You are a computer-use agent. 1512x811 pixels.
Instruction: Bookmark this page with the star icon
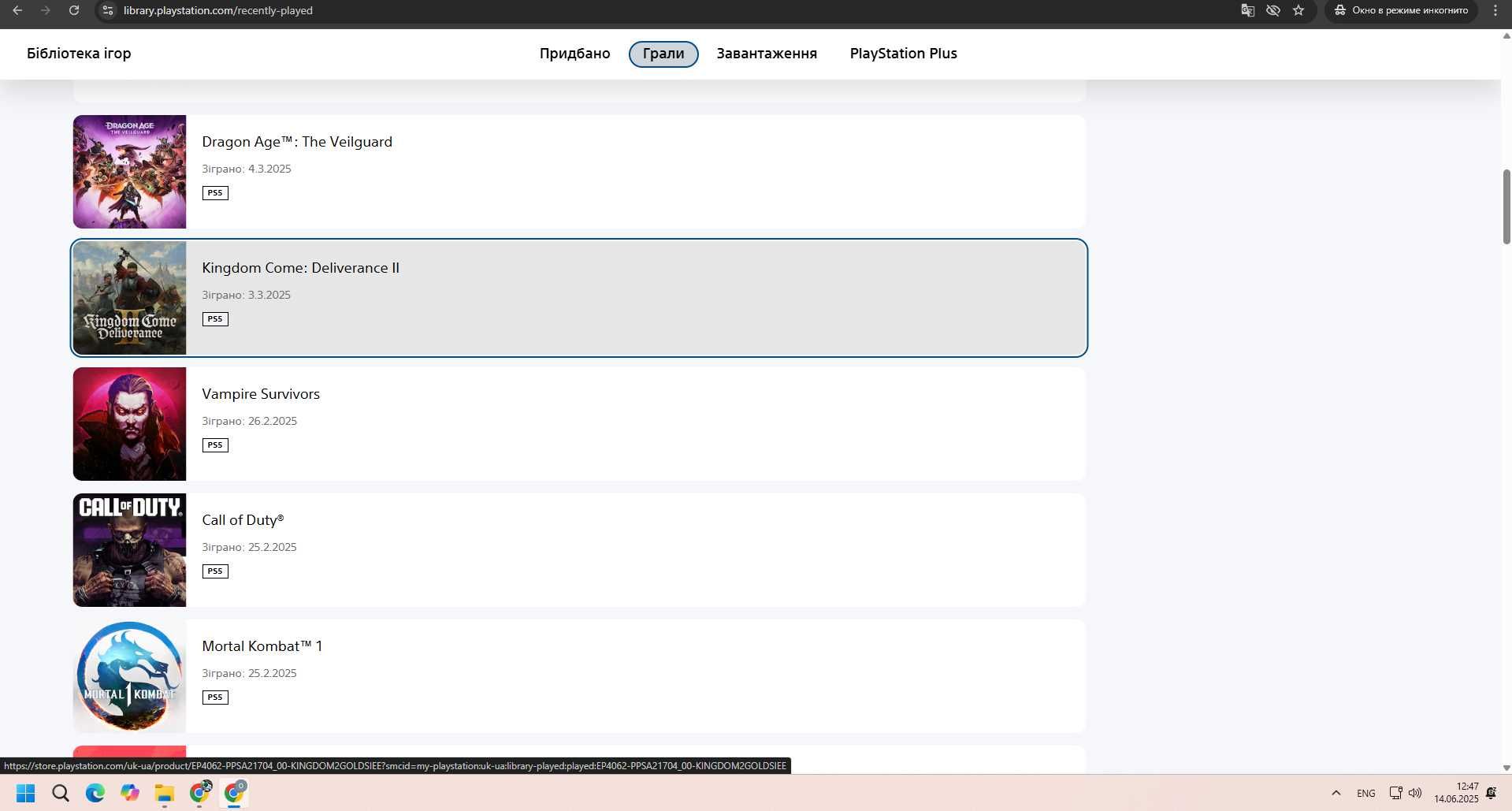tap(1298, 10)
